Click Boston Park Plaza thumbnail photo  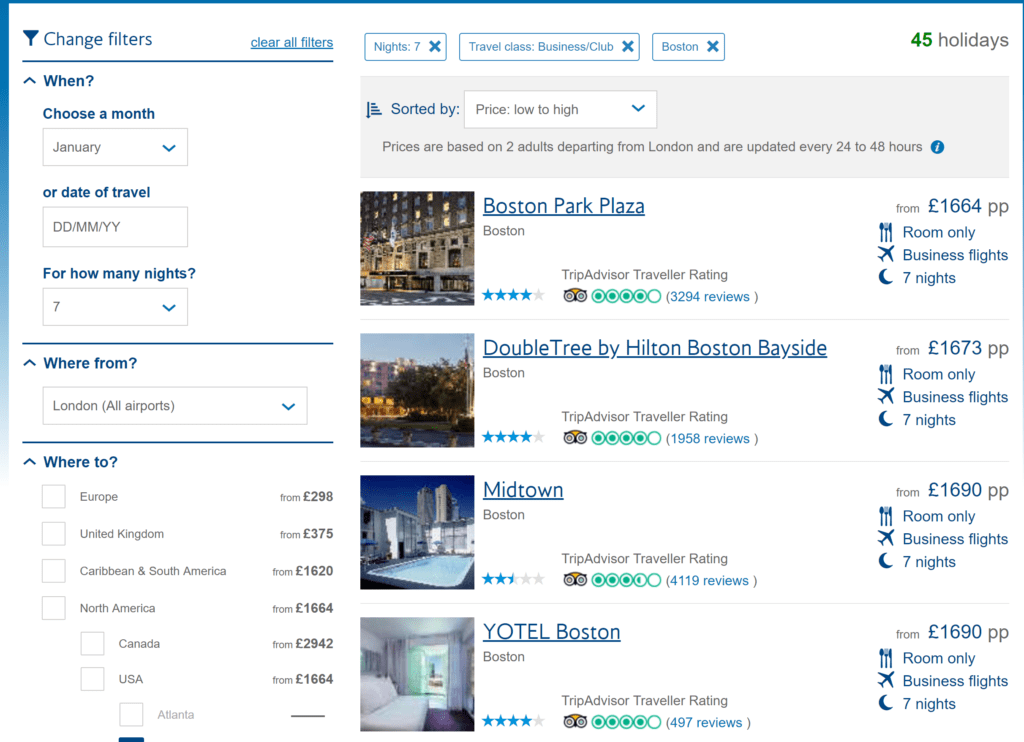(417, 248)
